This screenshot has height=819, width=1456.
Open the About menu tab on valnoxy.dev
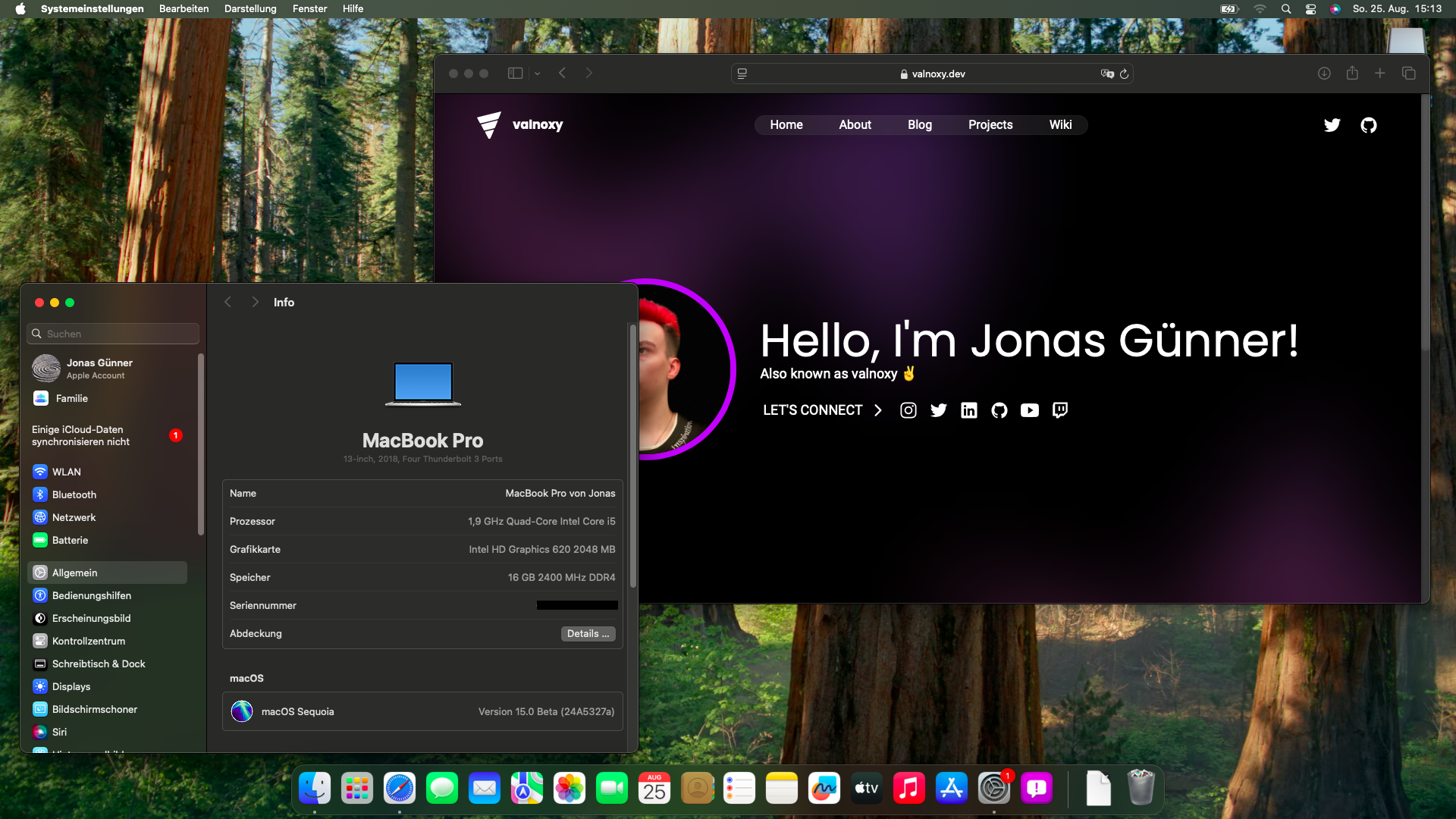[x=854, y=125]
